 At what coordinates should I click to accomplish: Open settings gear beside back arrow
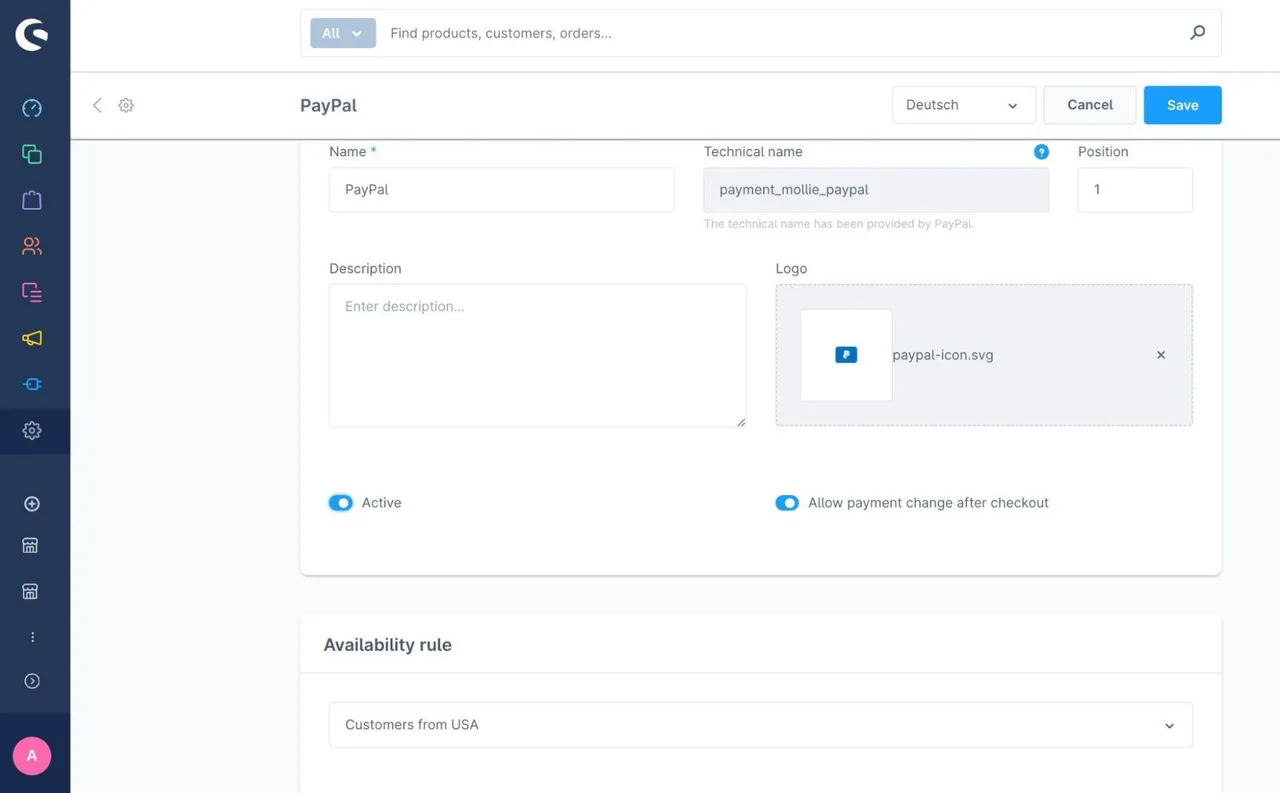pos(126,105)
